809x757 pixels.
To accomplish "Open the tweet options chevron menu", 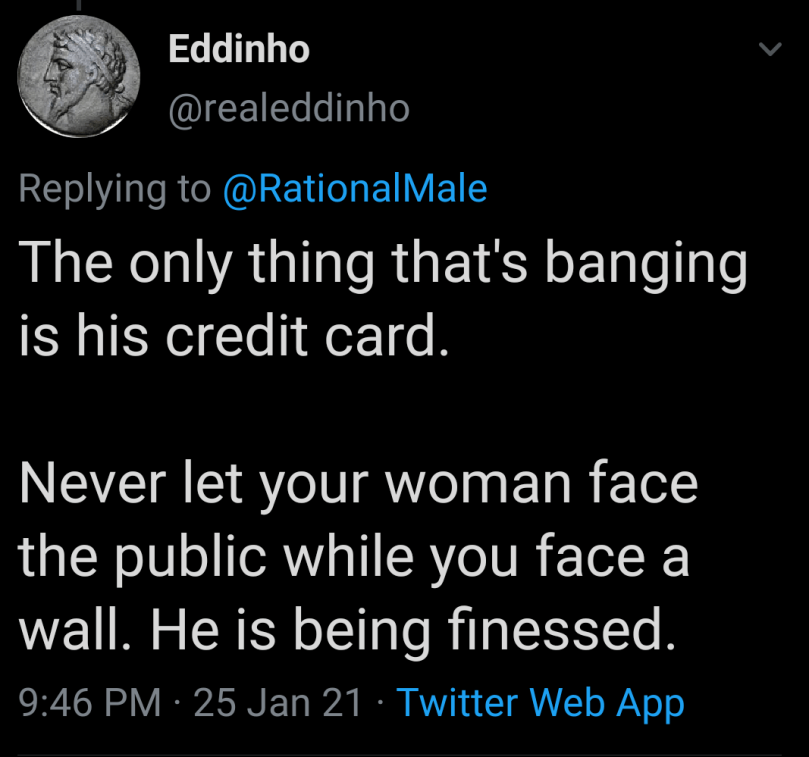I will tap(768, 49).
